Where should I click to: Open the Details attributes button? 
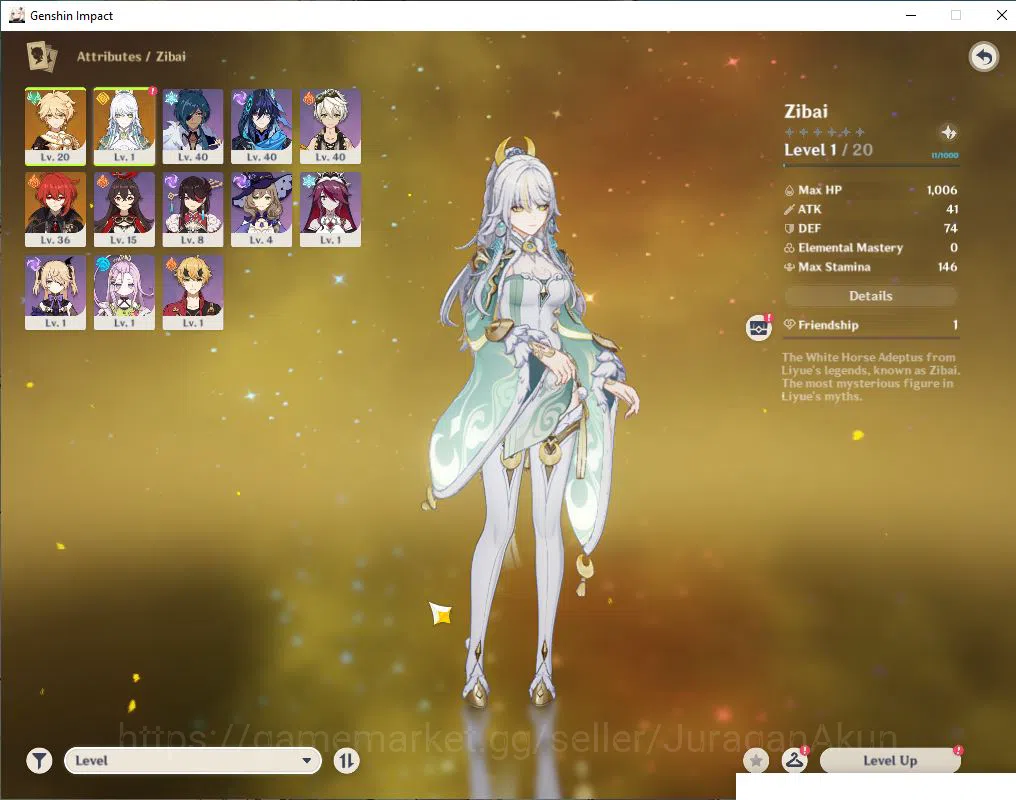point(871,296)
